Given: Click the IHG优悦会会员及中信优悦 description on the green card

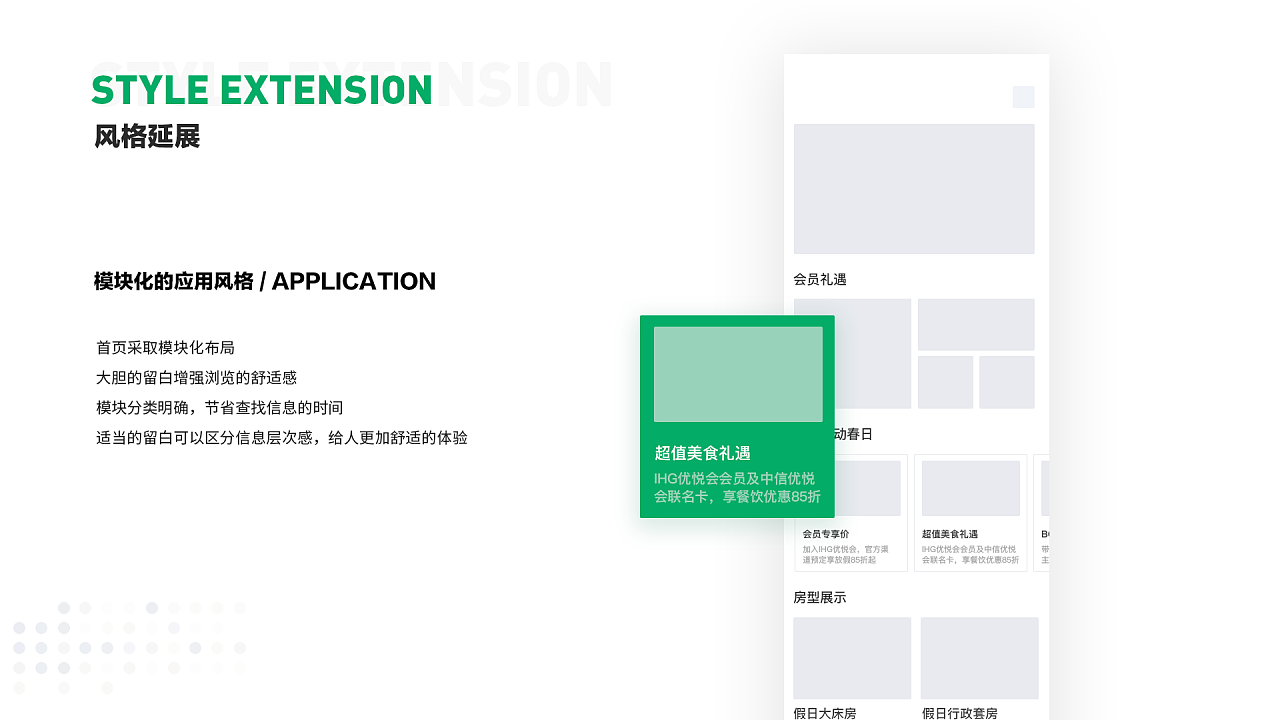Looking at the screenshot, I should coord(737,487).
